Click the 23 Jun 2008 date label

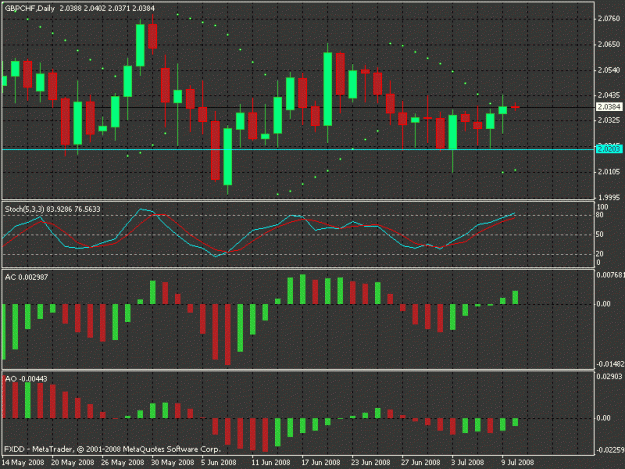(x=371, y=463)
